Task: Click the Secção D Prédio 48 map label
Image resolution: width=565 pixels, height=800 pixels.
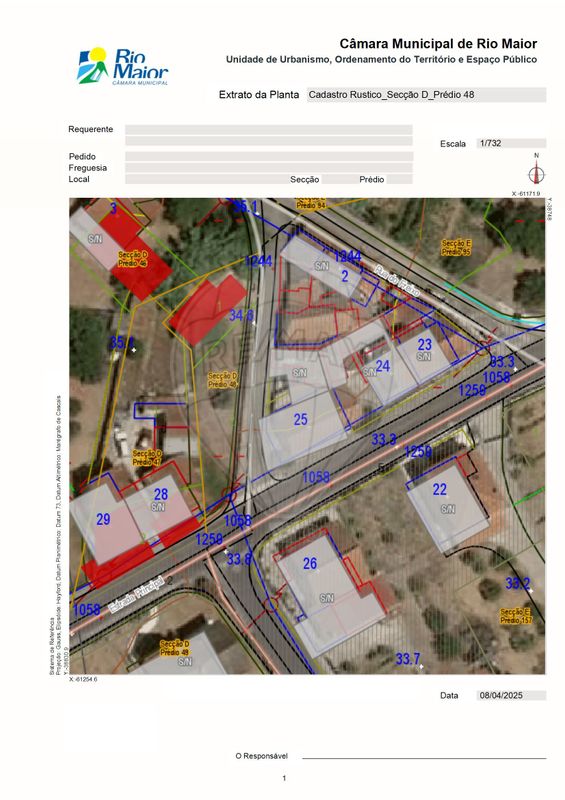Action: (223, 380)
